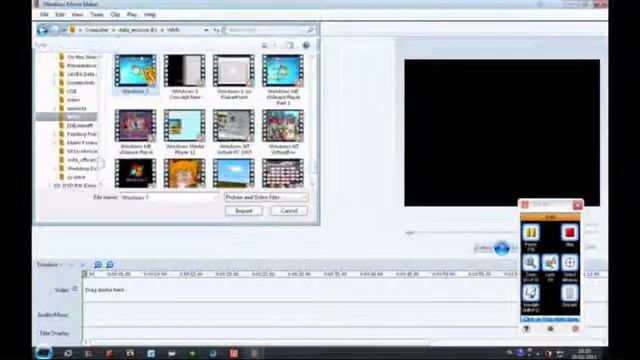
Task: Open the View menu
Action: 77,15
